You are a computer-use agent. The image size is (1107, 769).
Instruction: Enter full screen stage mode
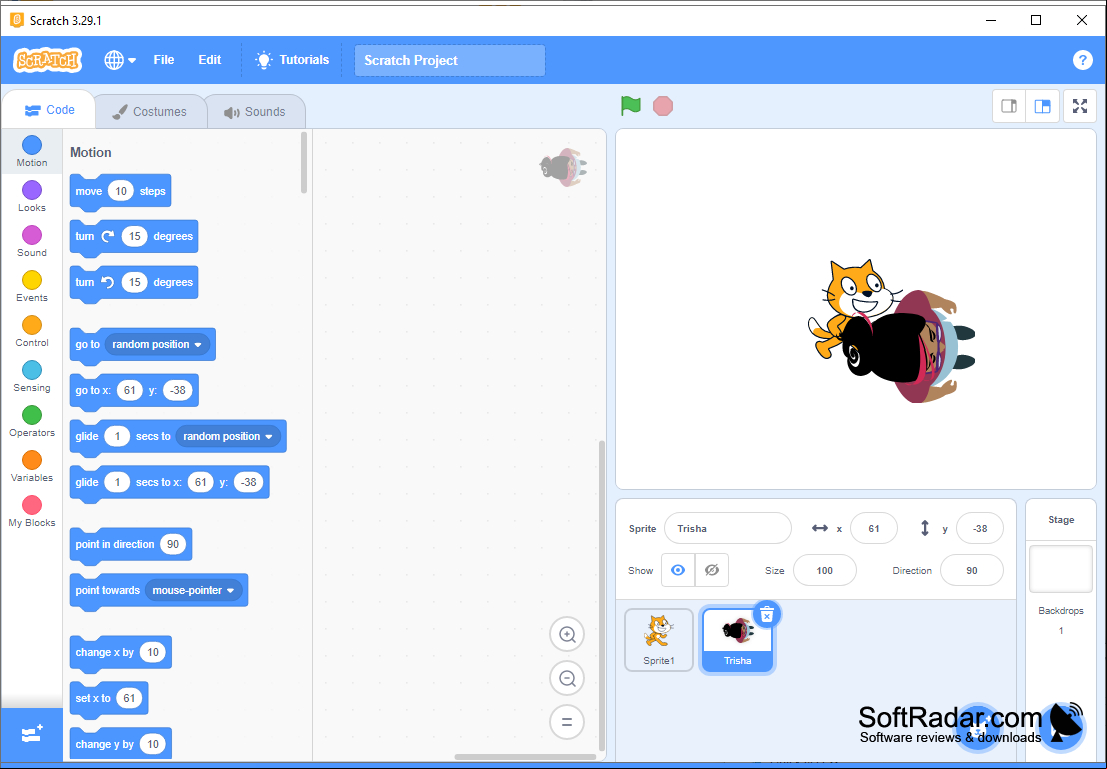[x=1079, y=106]
